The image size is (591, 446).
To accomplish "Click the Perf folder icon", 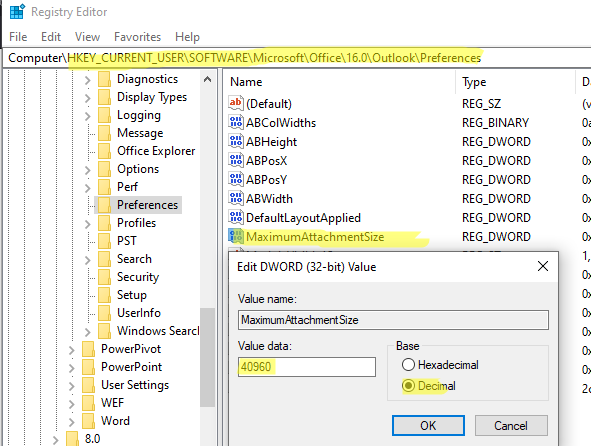I will (x=104, y=187).
